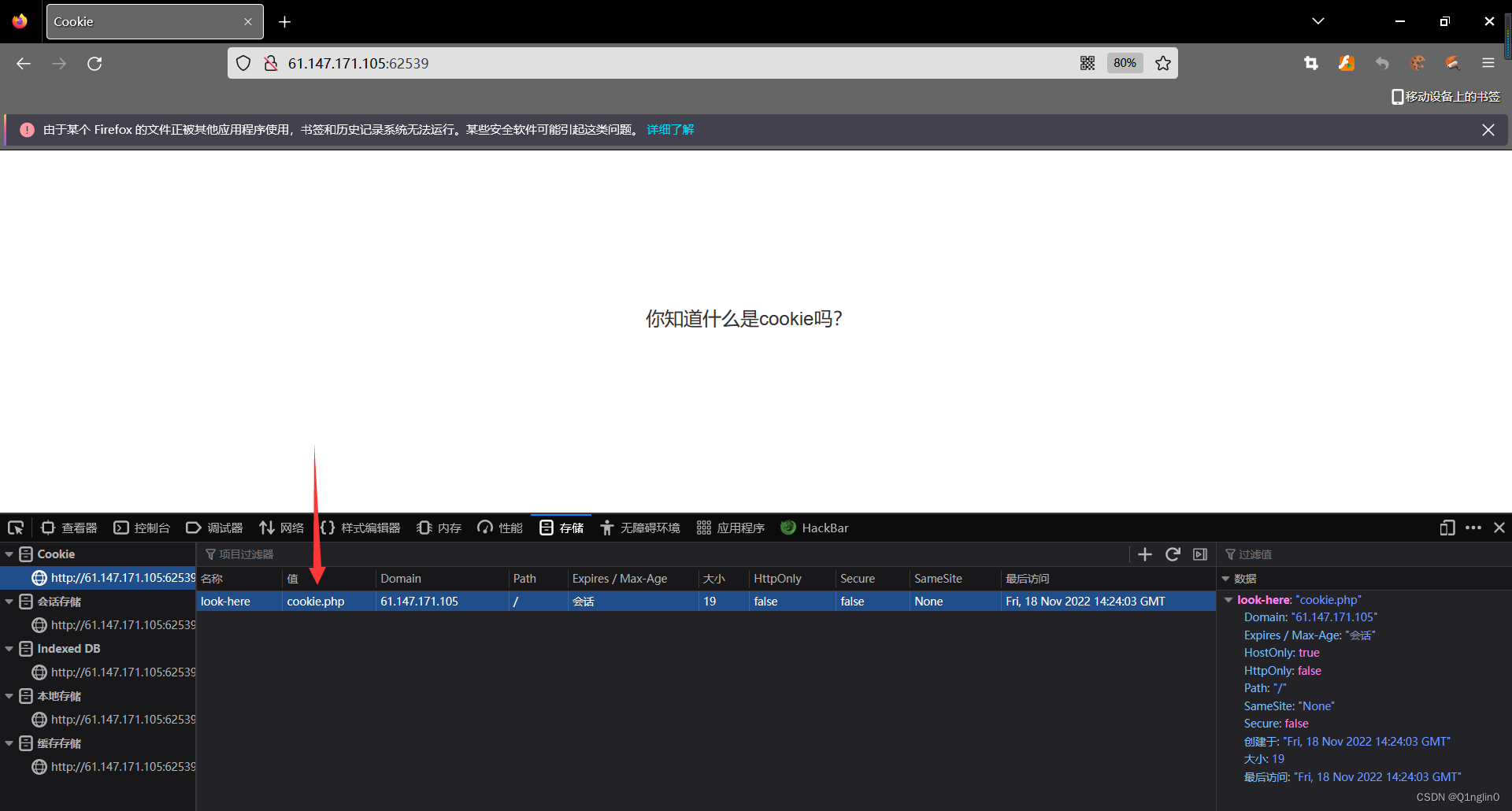The height and width of the screenshot is (811, 1512).
Task: Open the screenshot crop extension icon
Action: point(1311,64)
